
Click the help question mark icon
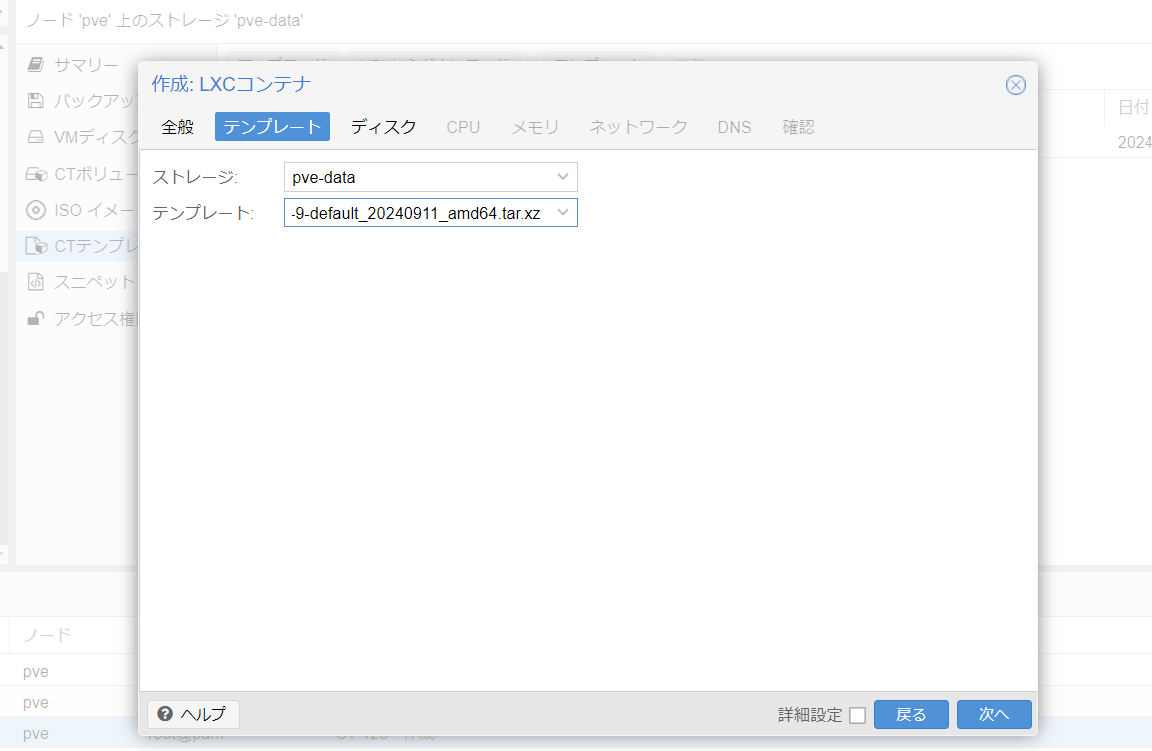pos(165,714)
